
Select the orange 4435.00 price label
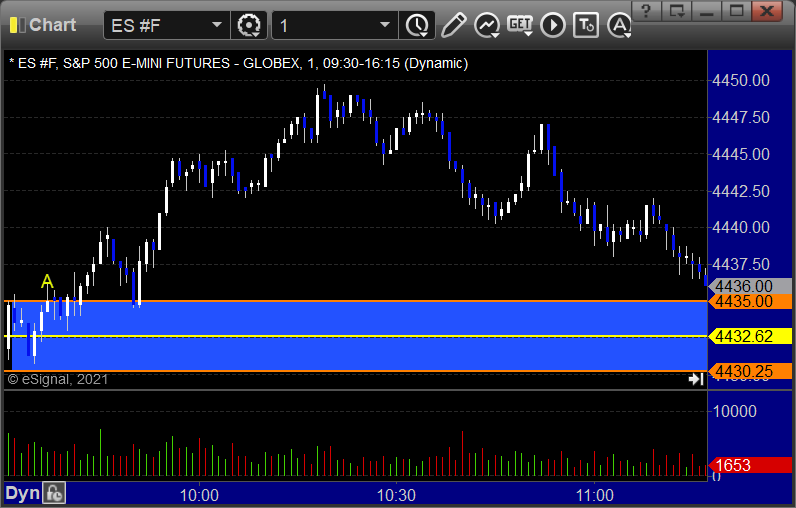750,301
